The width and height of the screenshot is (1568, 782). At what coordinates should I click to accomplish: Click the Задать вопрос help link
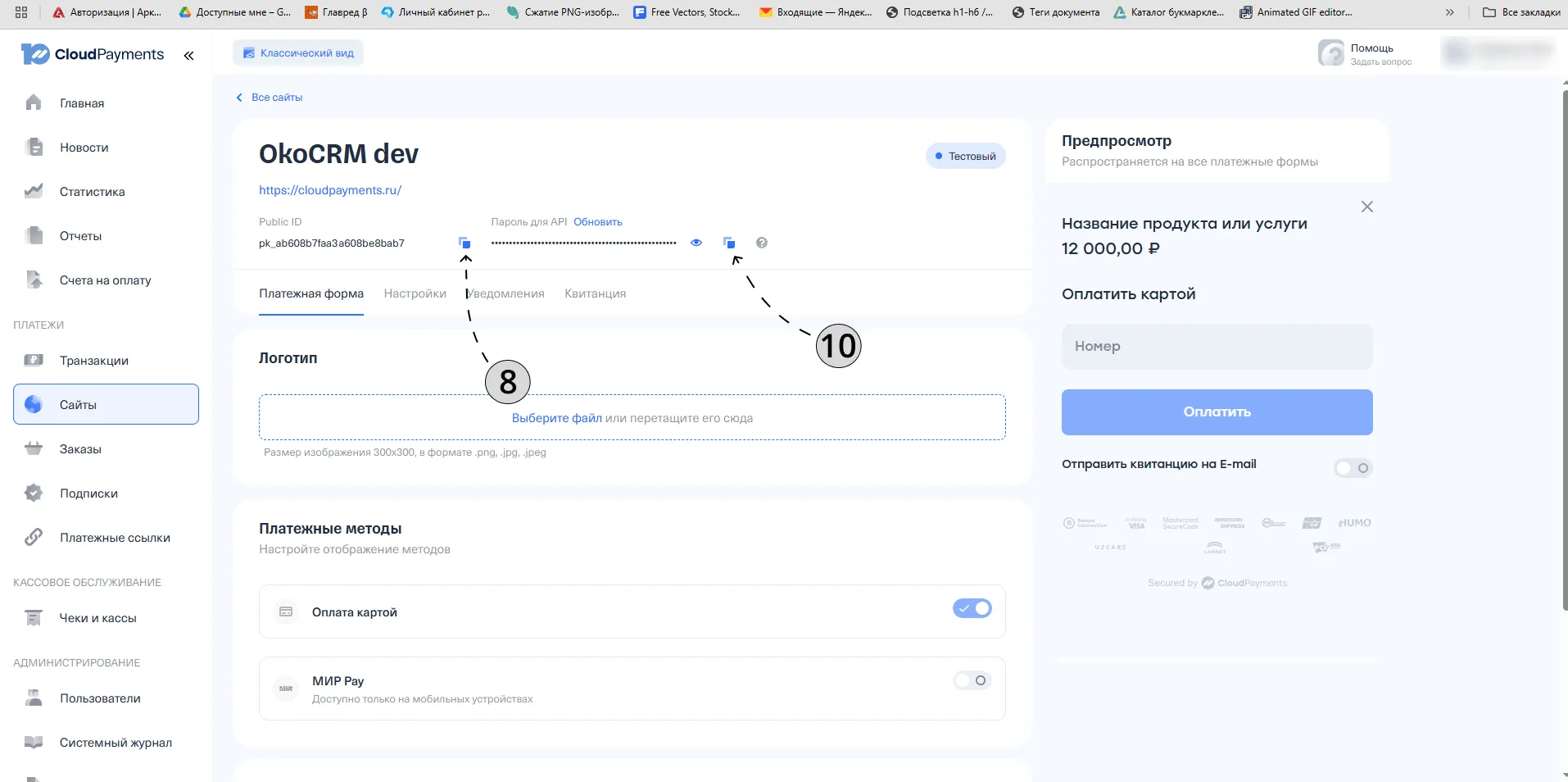tap(1381, 62)
